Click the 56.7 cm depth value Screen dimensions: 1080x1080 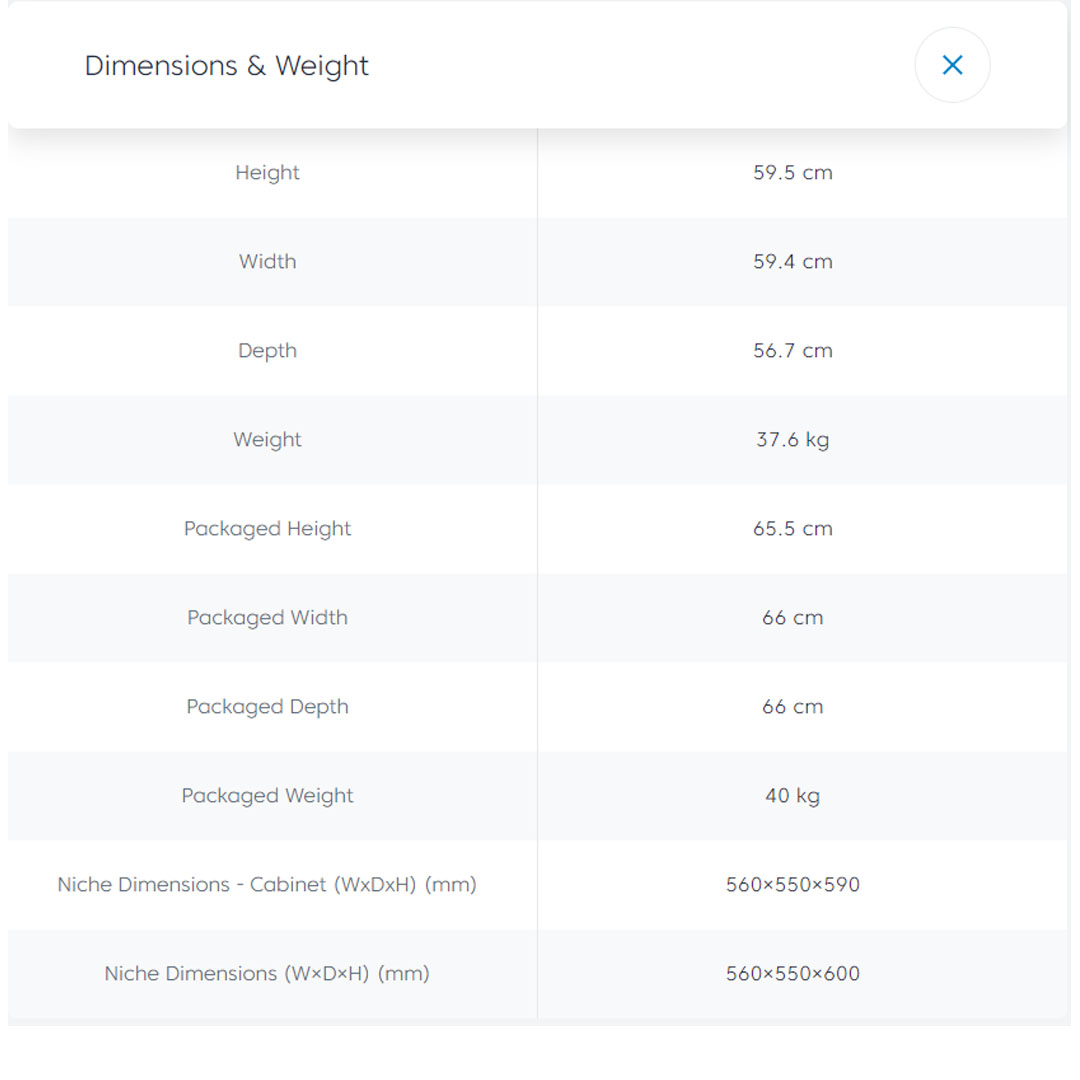click(792, 350)
